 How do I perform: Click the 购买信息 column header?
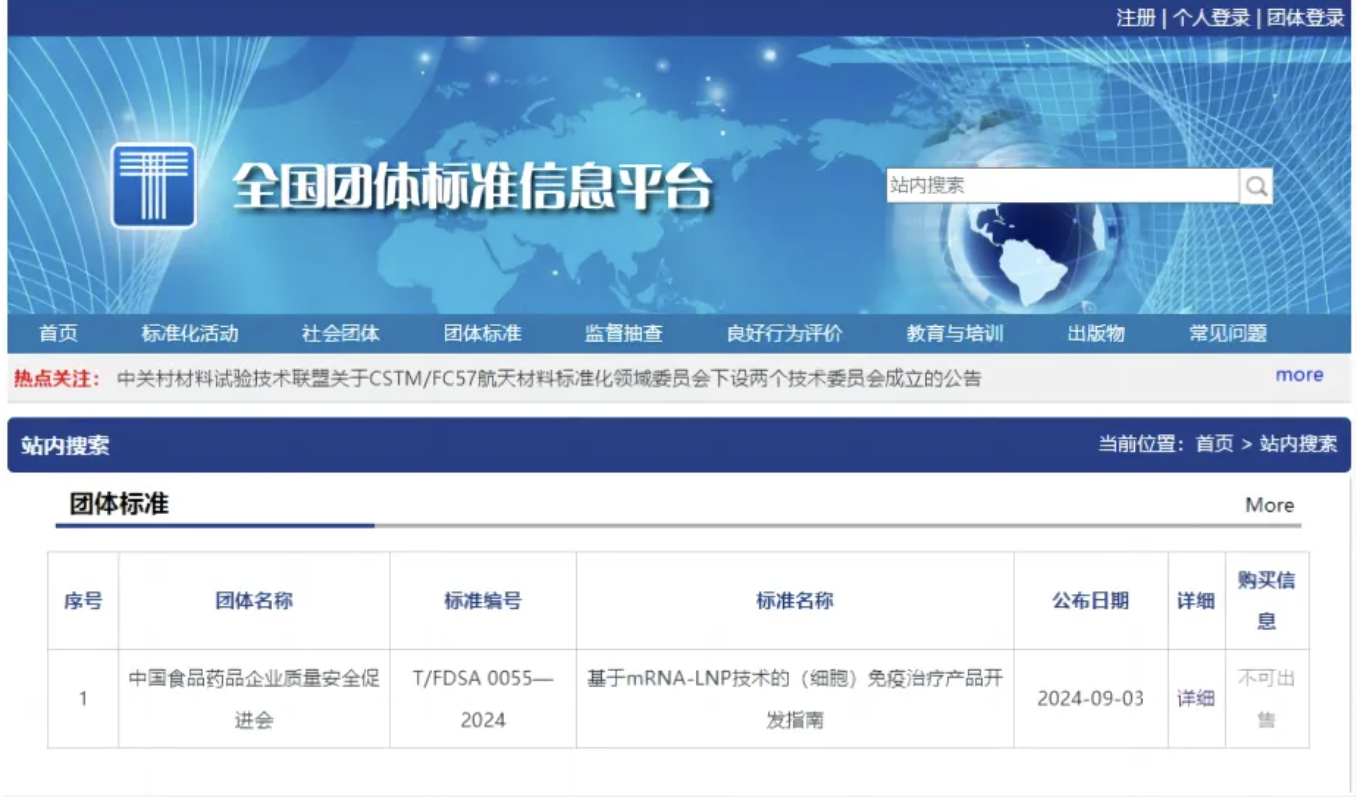tap(1267, 601)
